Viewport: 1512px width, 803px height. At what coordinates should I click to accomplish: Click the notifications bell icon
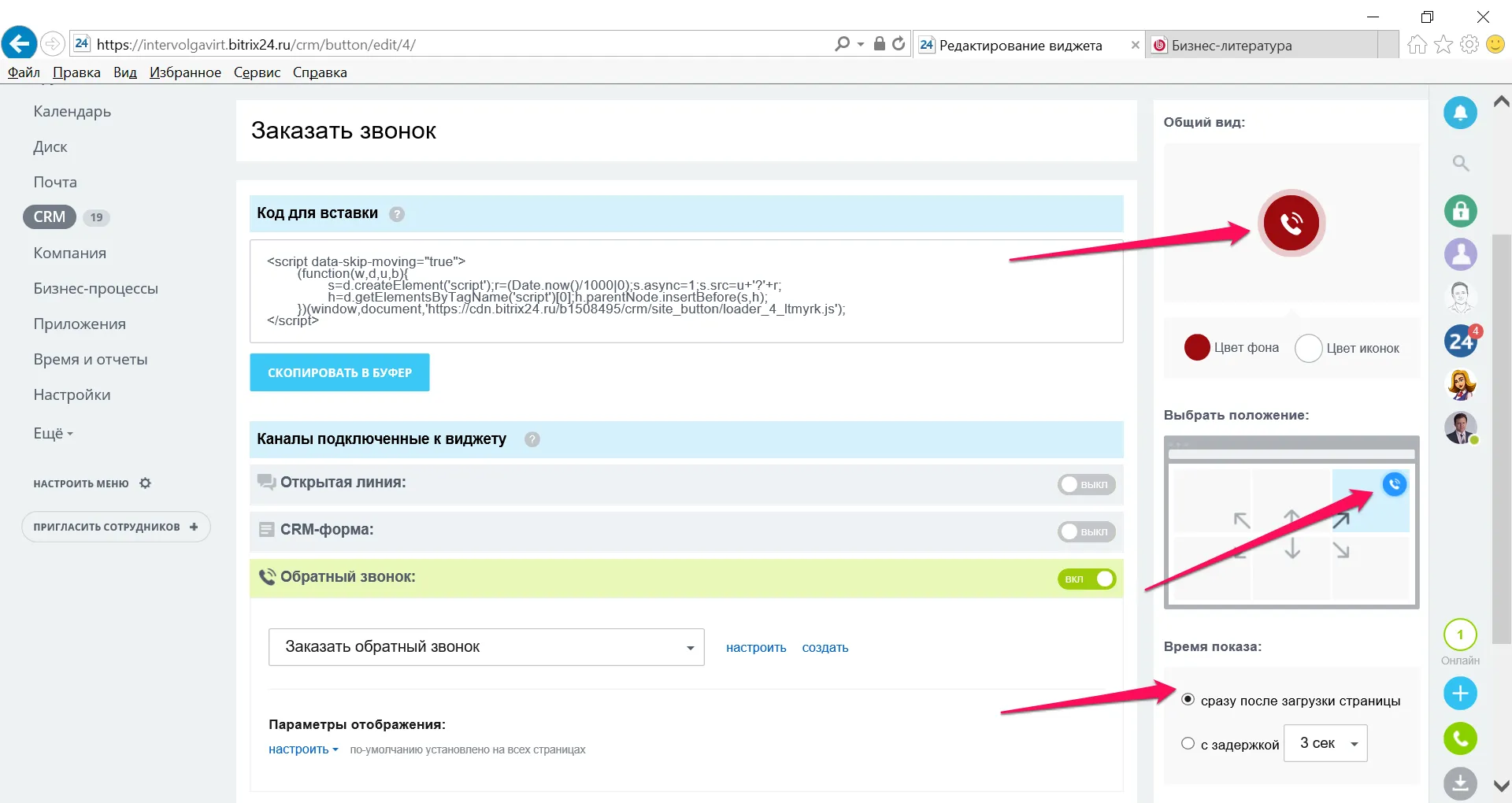click(1459, 113)
